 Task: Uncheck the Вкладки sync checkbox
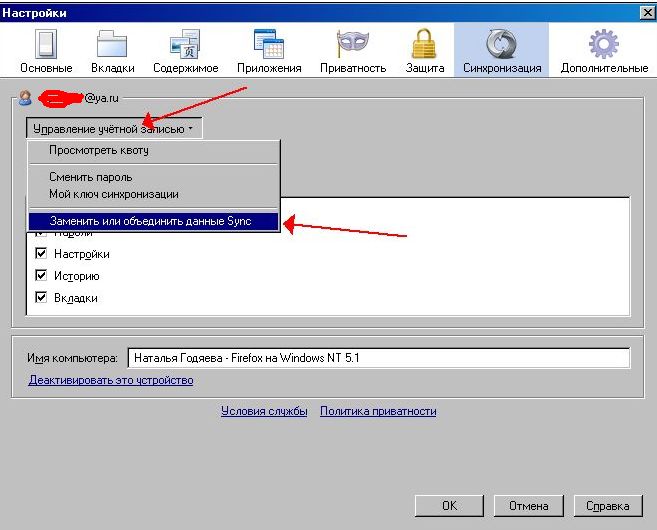tap(41, 297)
